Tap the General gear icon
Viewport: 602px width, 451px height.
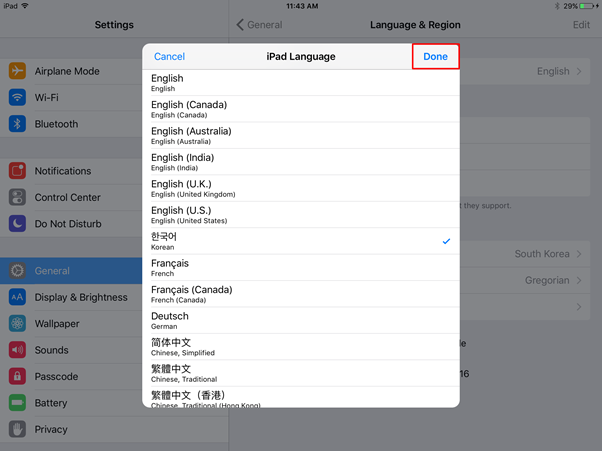17,271
